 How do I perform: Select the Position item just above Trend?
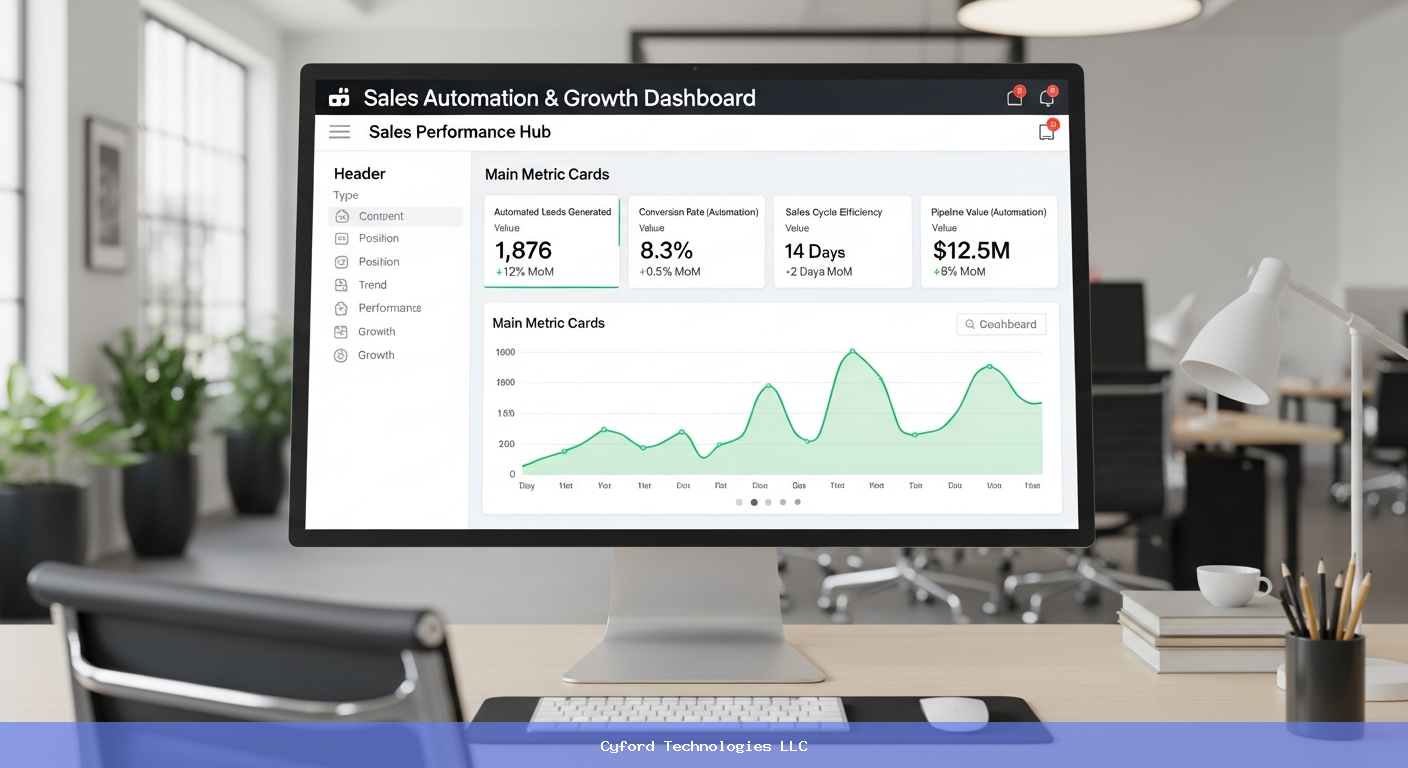(379, 262)
